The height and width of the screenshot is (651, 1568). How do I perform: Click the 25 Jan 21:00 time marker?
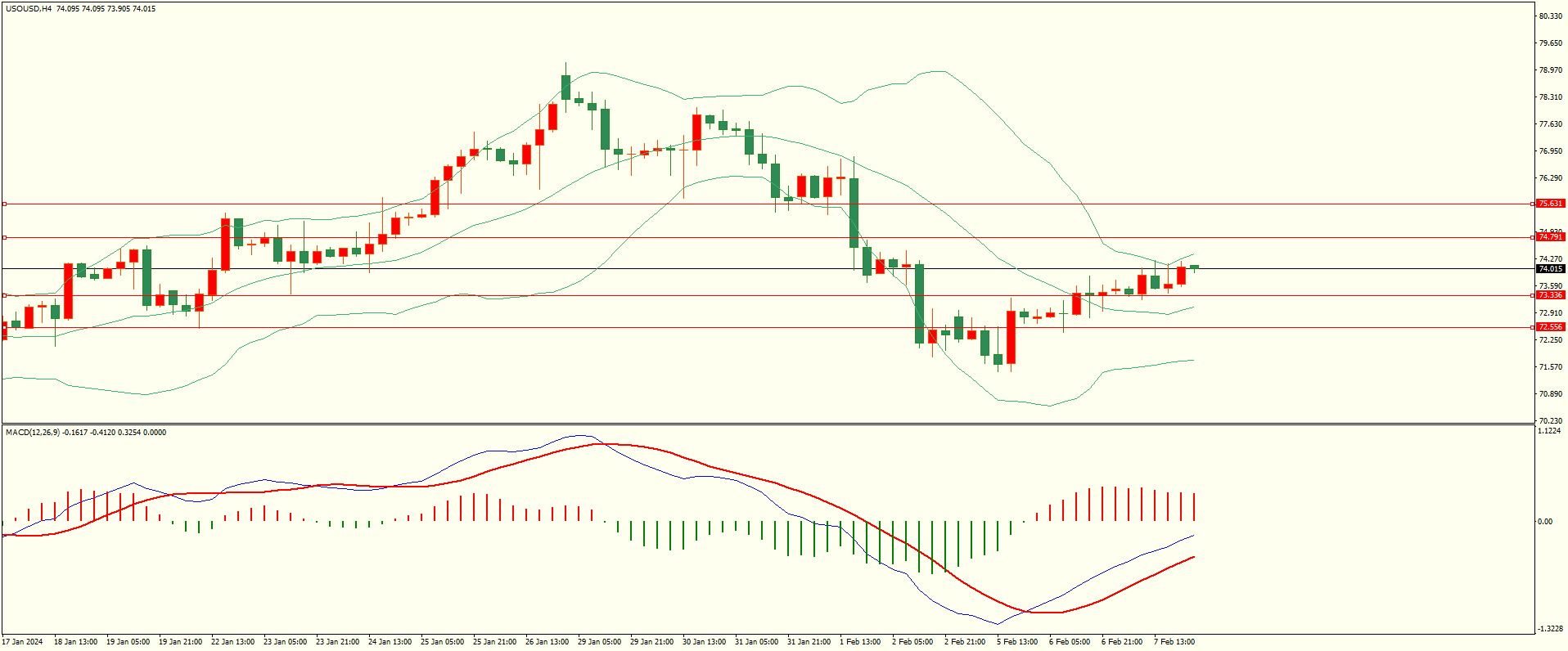[x=494, y=642]
